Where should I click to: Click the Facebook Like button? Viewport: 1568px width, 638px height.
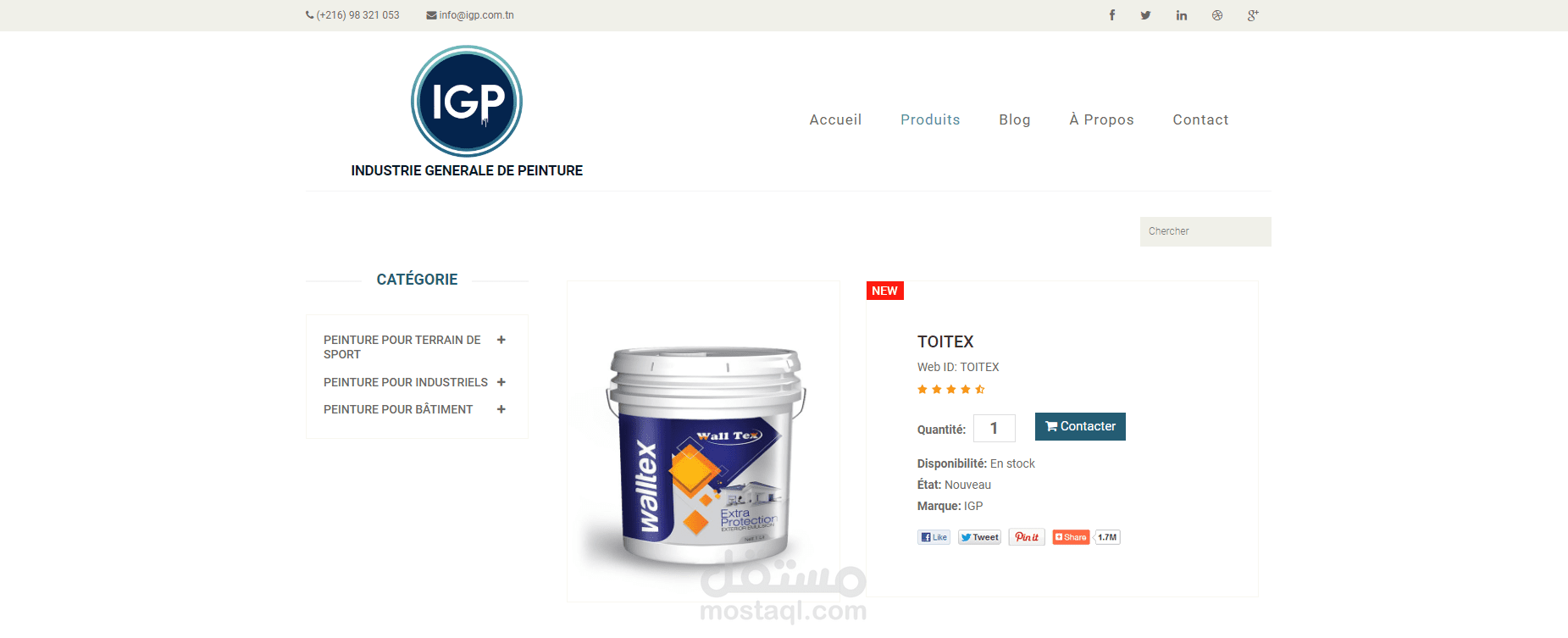click(934, 537)
